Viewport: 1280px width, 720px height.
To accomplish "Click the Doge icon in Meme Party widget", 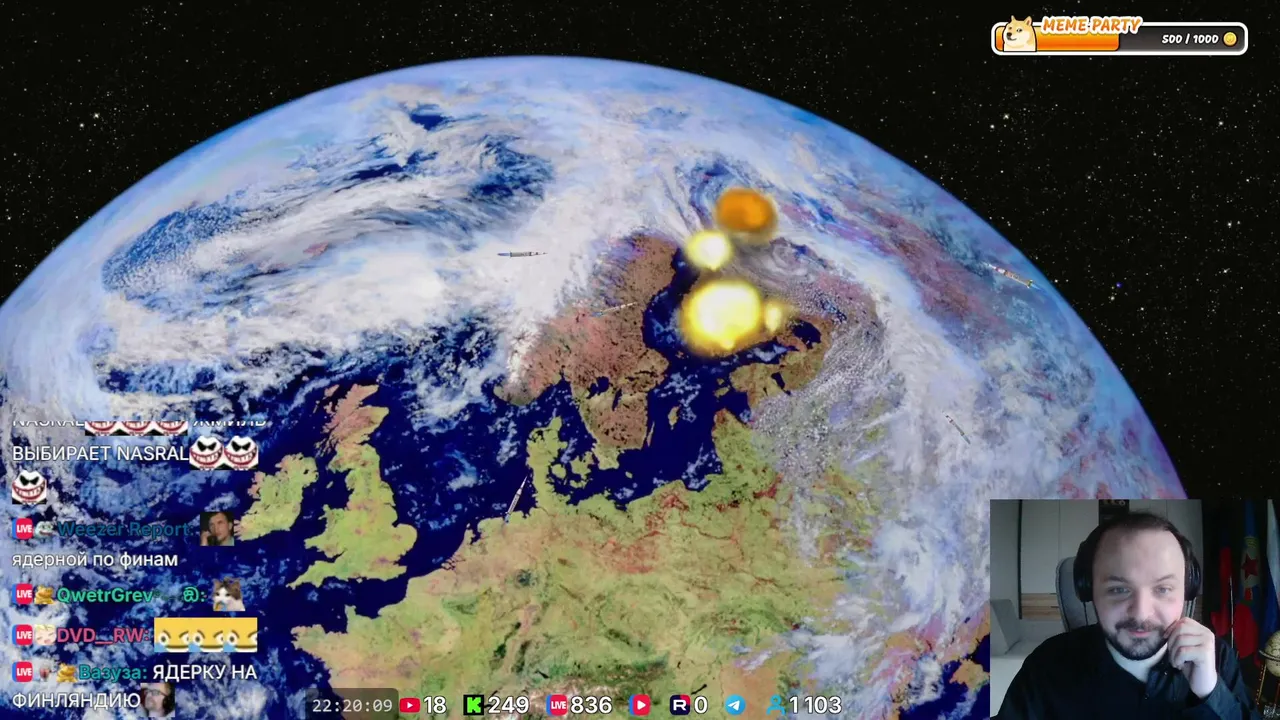I will click(1019, 34).
